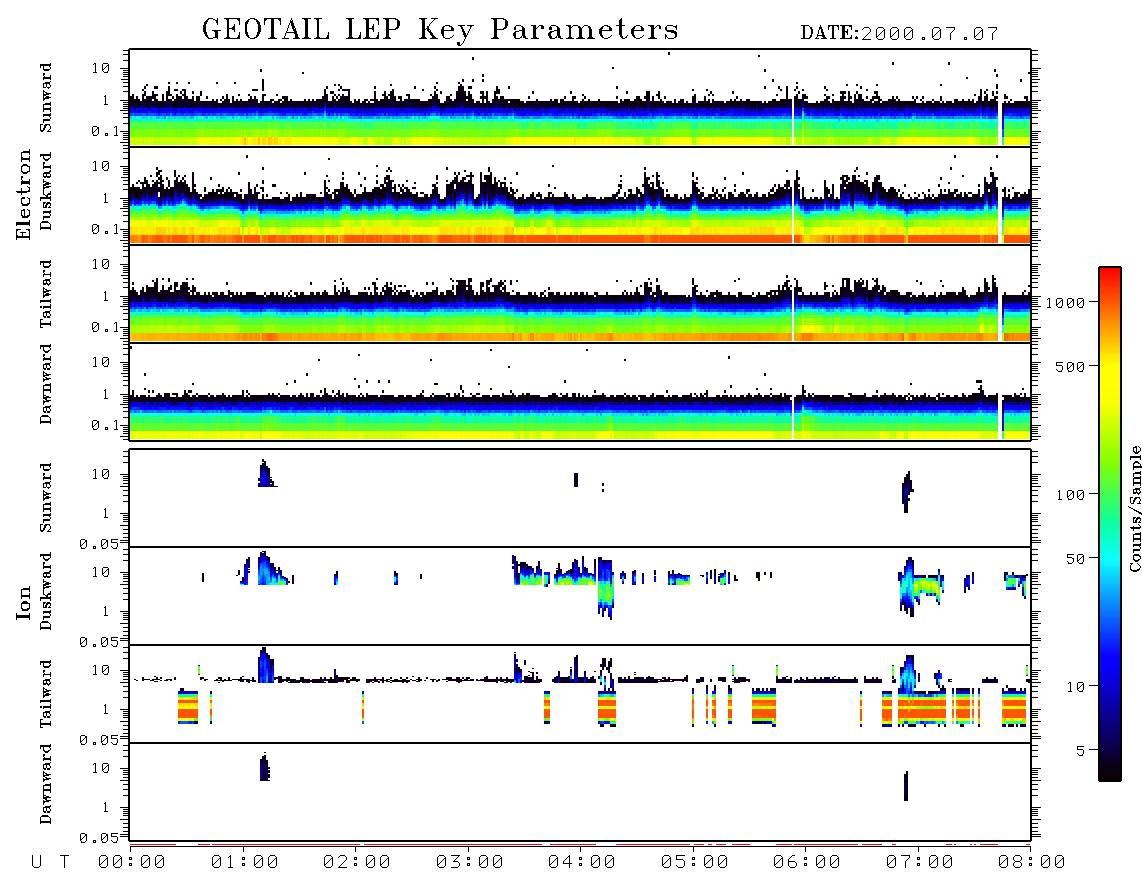Image resolution: width=1142 pixels, height=880 pixels.
Task: Click the Electron Dawnward axis label
Action: pos(46,384)
